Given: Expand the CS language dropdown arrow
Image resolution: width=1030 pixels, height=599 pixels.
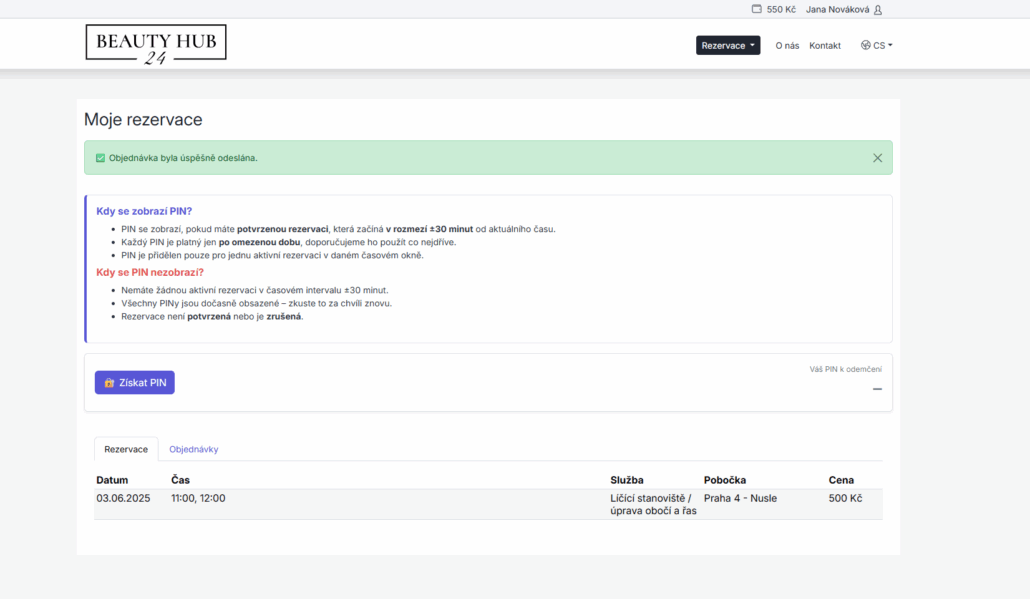Looking at the screenshot, I should tap(890, 45).
